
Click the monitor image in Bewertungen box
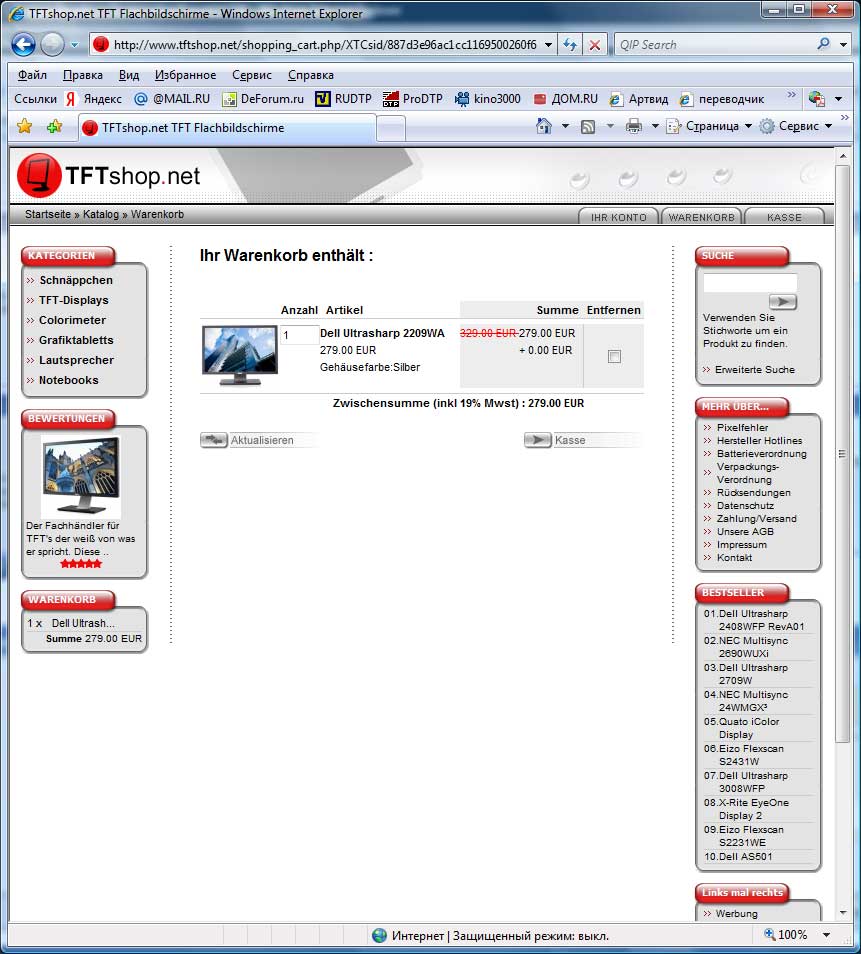pyautogui.click(x=81, y=476)
